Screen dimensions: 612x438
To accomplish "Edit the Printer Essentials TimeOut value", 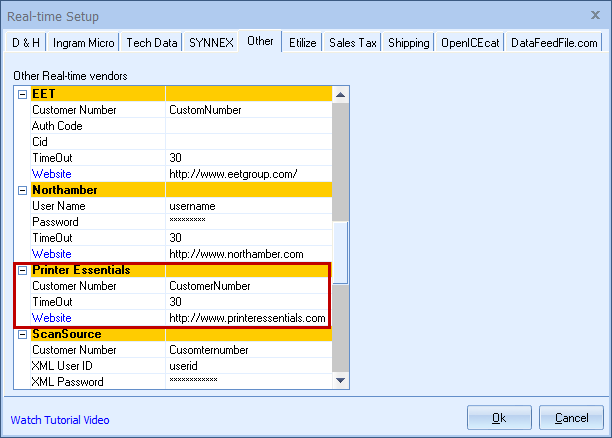I will (249, 302).
